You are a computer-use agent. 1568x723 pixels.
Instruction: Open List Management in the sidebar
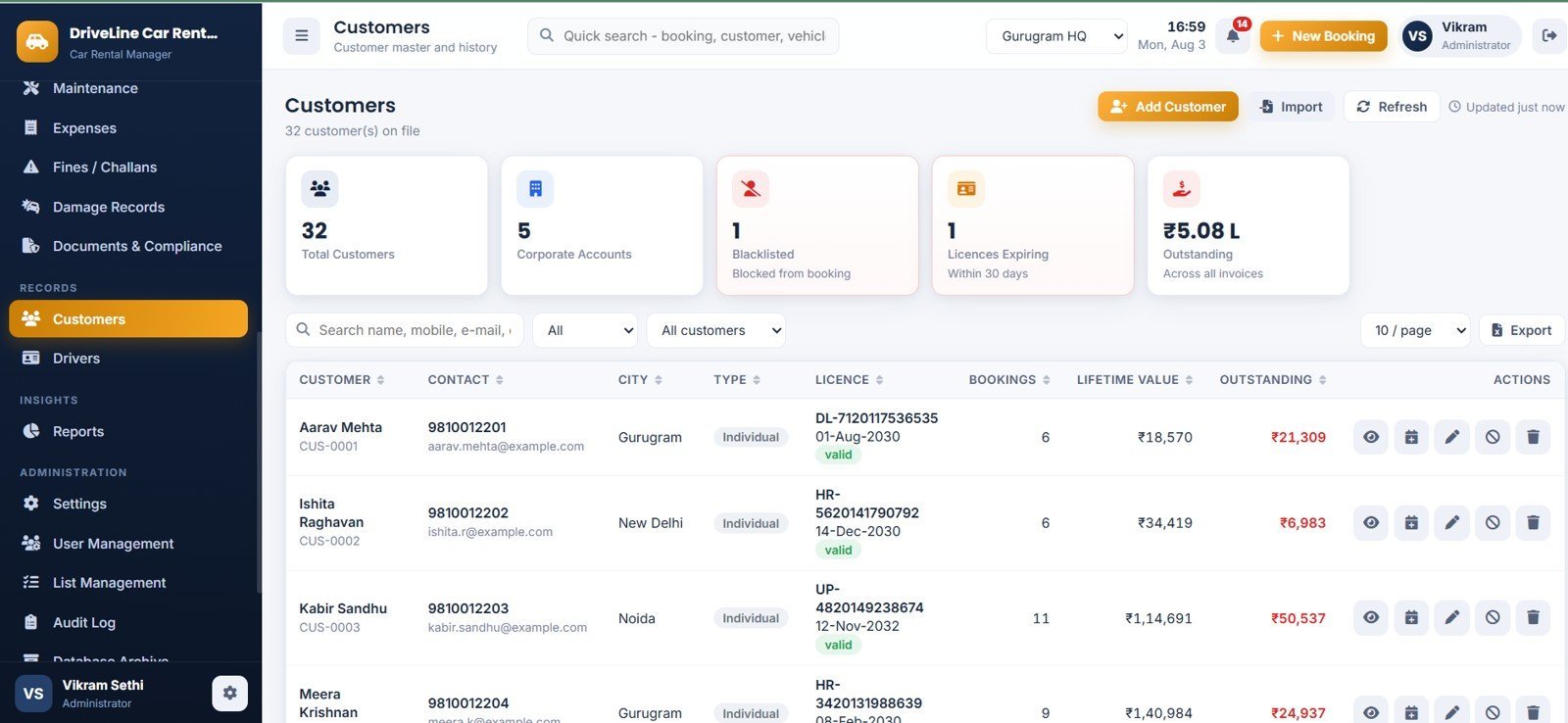coord(128,583)
